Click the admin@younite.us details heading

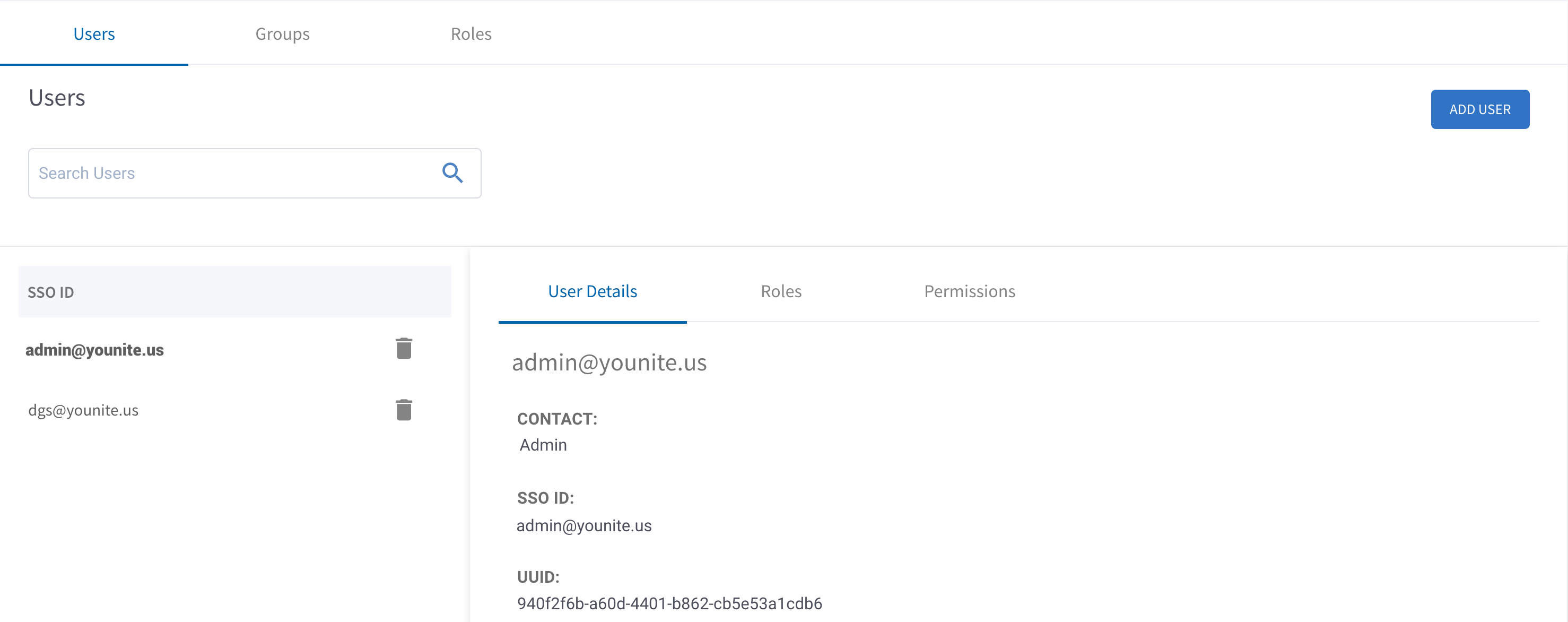click(x=609, y=362)
